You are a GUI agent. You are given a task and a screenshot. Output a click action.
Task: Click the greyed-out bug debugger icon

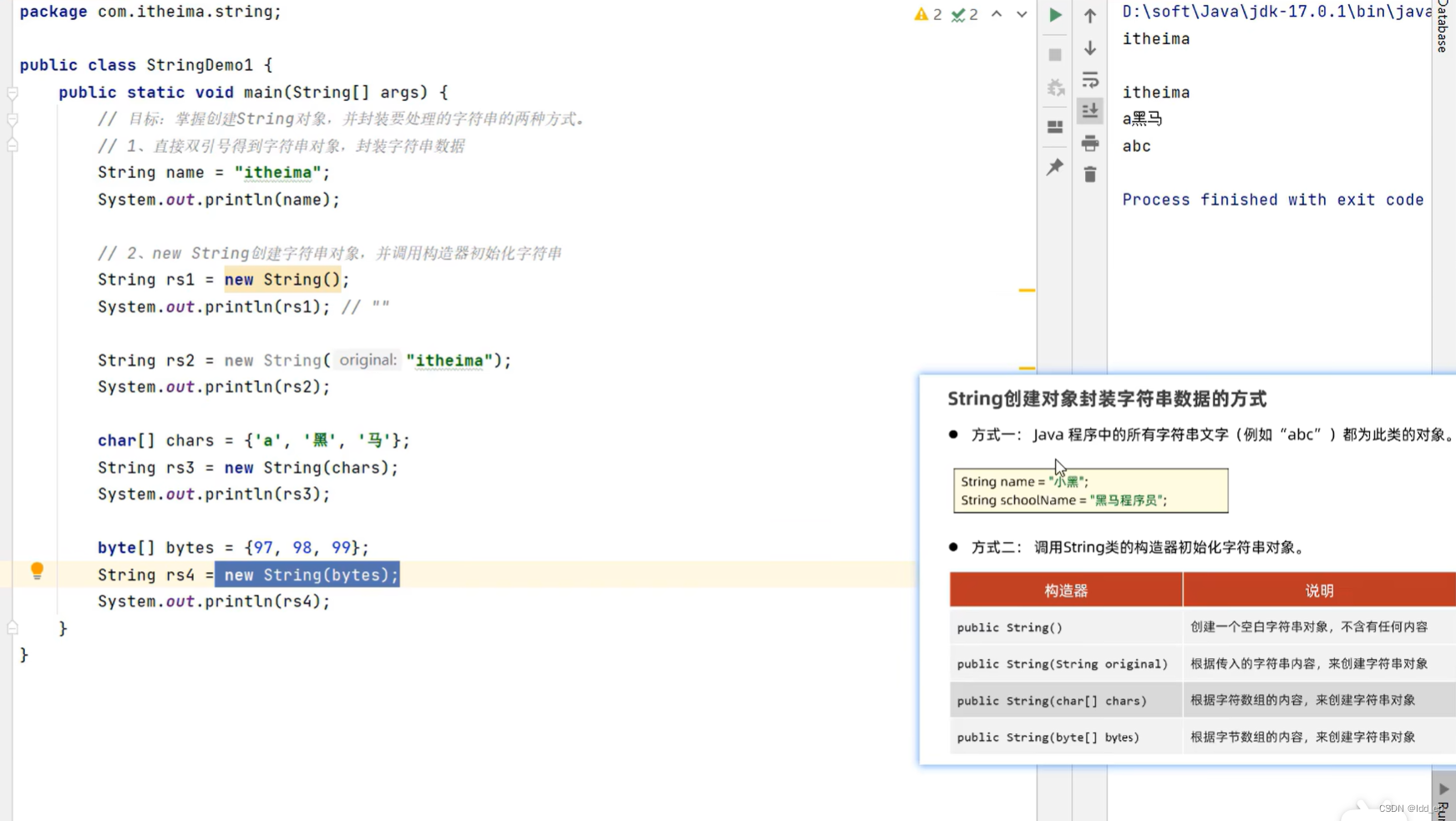click(x=1056, y=88)
